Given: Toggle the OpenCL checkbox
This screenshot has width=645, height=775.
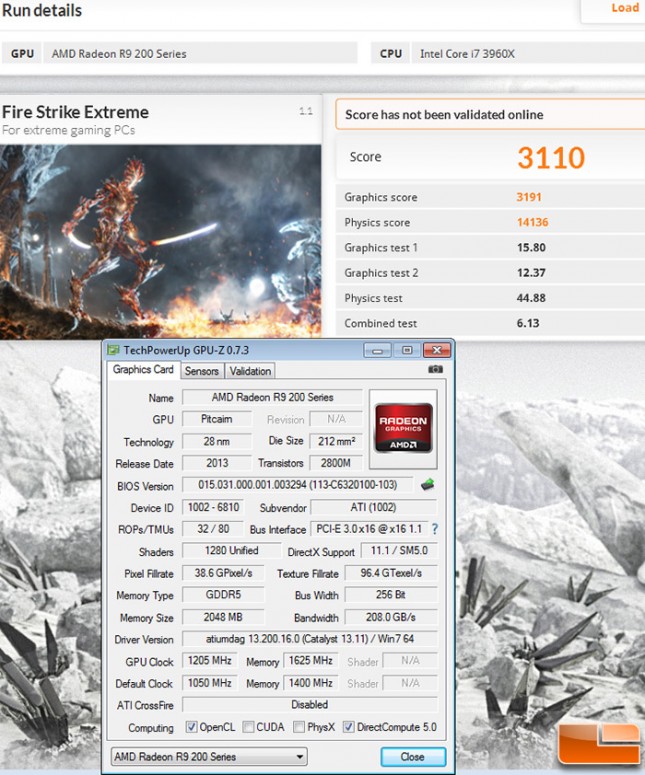Looking at the screenshot, I should [191, 727].
